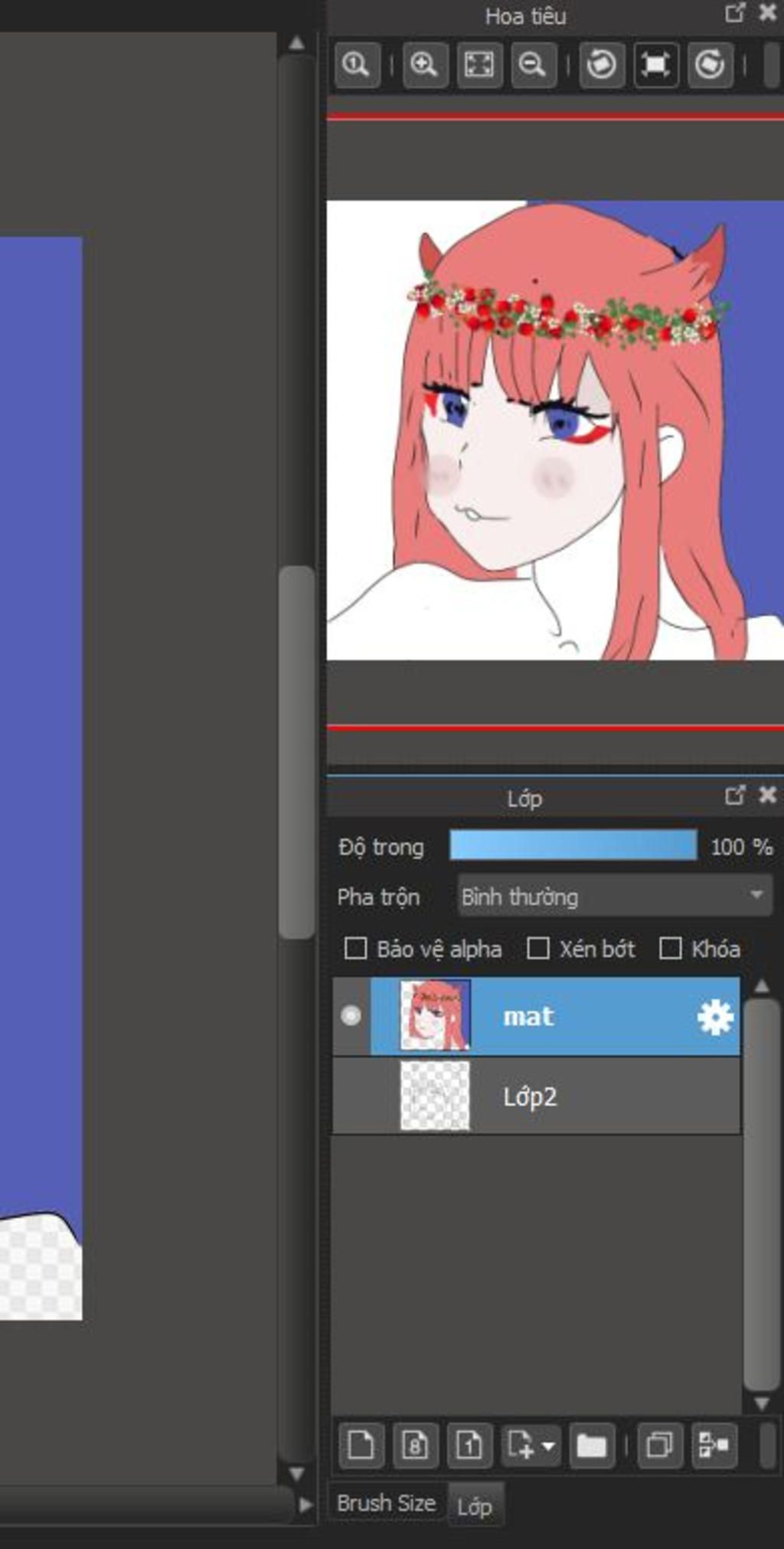Click the 100 % opacity value
784x1549 pixels.
click(741, 847)
